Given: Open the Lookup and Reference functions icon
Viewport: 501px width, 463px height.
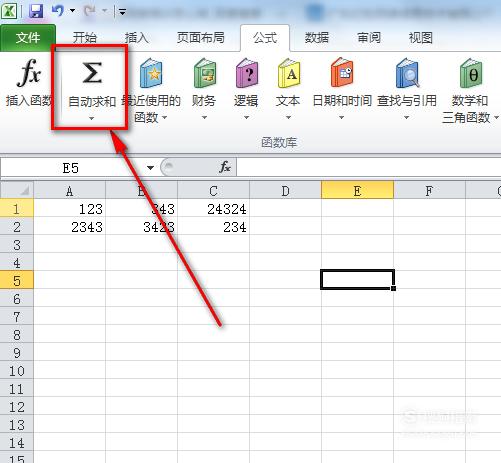Looking at the screenshot, I should tap(407, 73).
